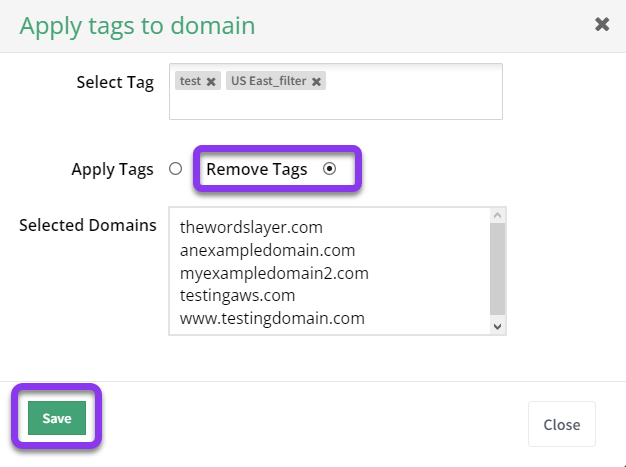626x467 pixels.
Task: Select thewordslayer.com in domain list
Action: (x=252, y=228)
